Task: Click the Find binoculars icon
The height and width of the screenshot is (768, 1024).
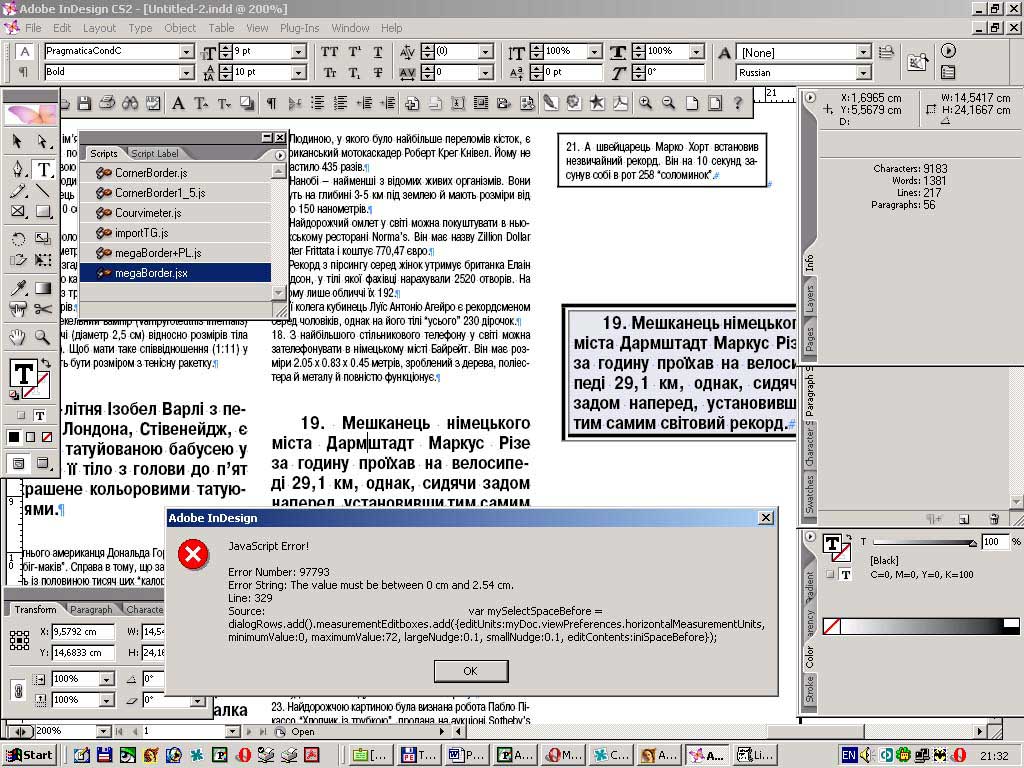Action: 130,103
